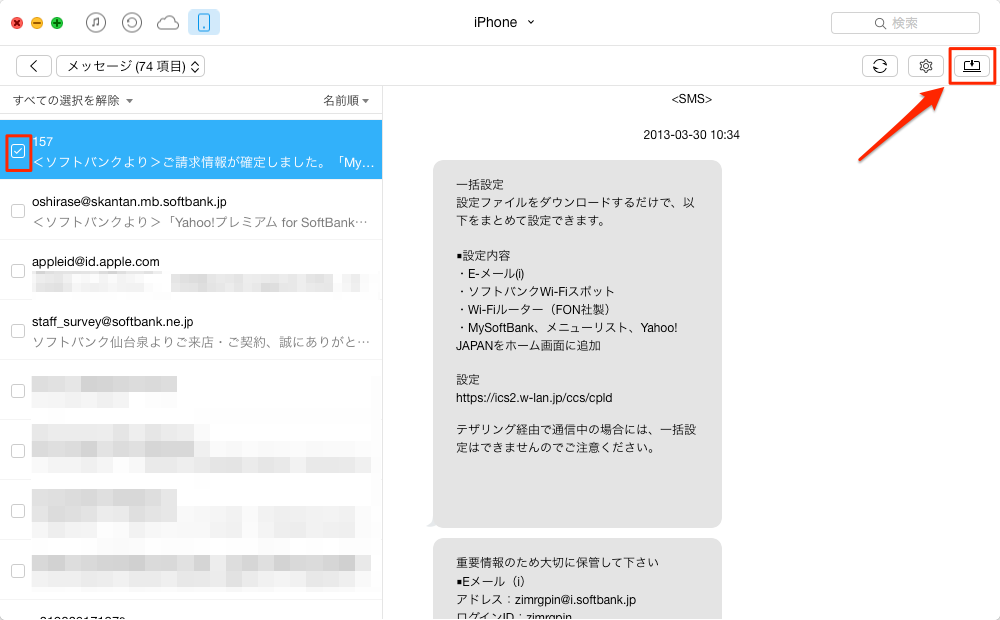Viewport: 1000px width, 620px height.
Task: Open the iTunes library music icon
Action: [x=96, y=23]
